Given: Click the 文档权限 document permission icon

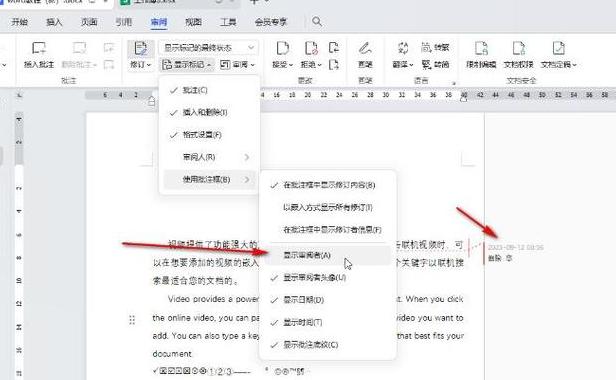Looking at the screenshot, I should click(519, 48).
